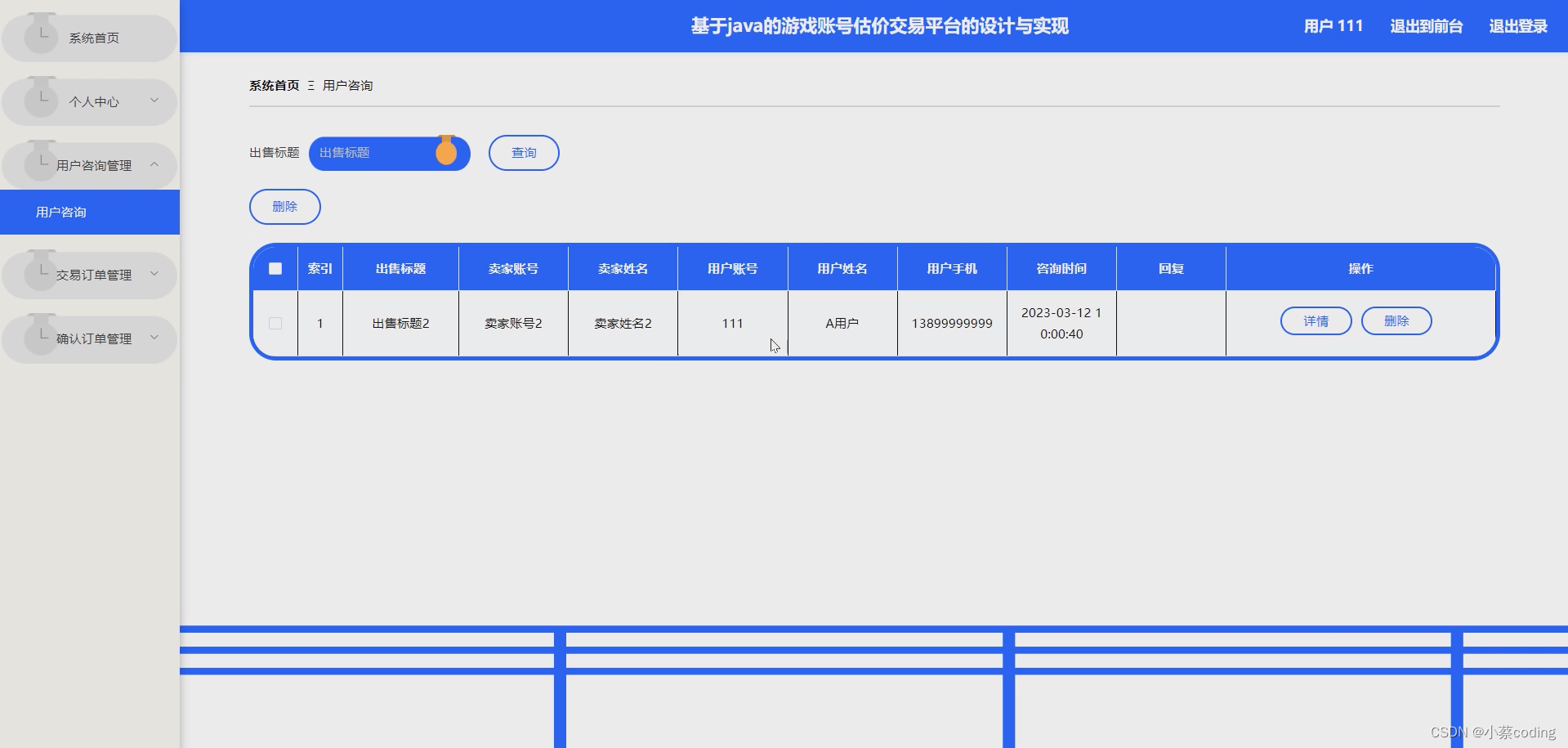Viewport: 1568px width, 748px height.
Task: Click 退出到前台 in the top bar
Action: [x=1427, y=26]
